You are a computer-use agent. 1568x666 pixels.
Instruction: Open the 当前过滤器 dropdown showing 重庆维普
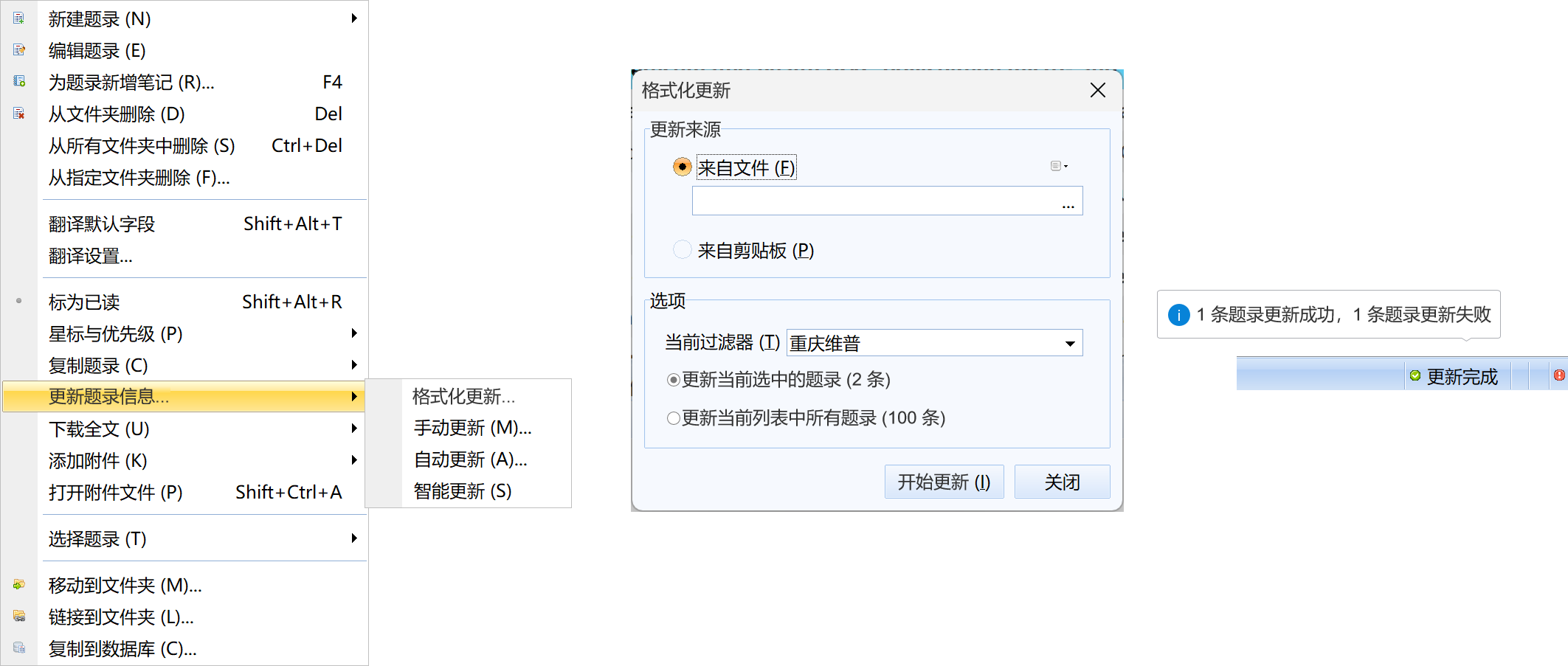[1069, 343]
